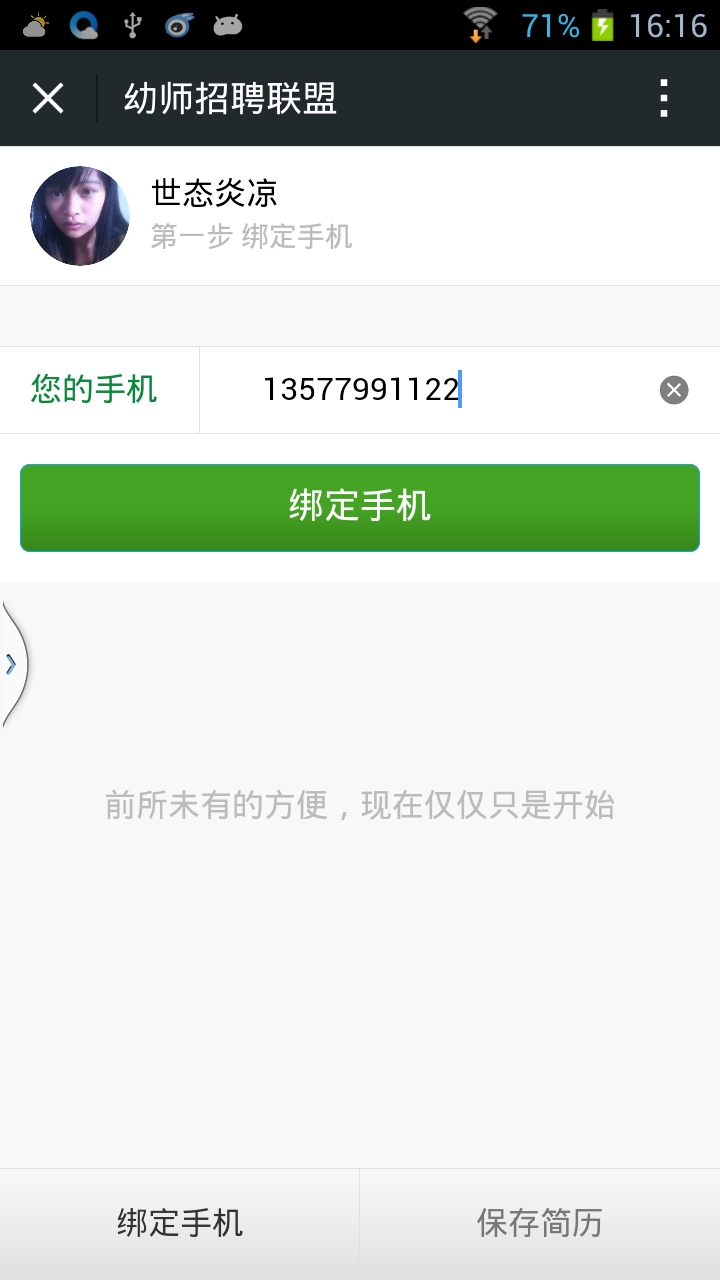Tap the USB connection status icon
This screenshot has height=1280, width=720.
coord(132,25)
